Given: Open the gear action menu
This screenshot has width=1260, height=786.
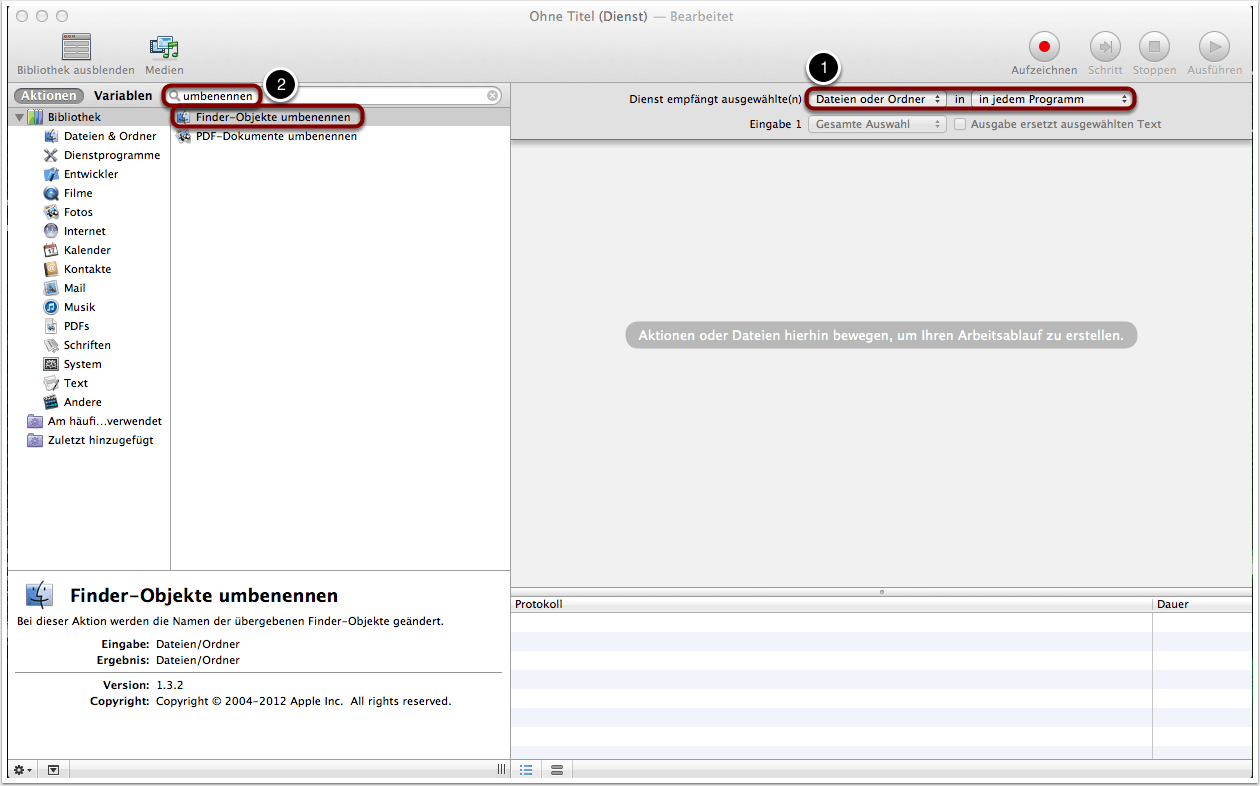Looking at the screenshot, I should [x=22, y=770].
